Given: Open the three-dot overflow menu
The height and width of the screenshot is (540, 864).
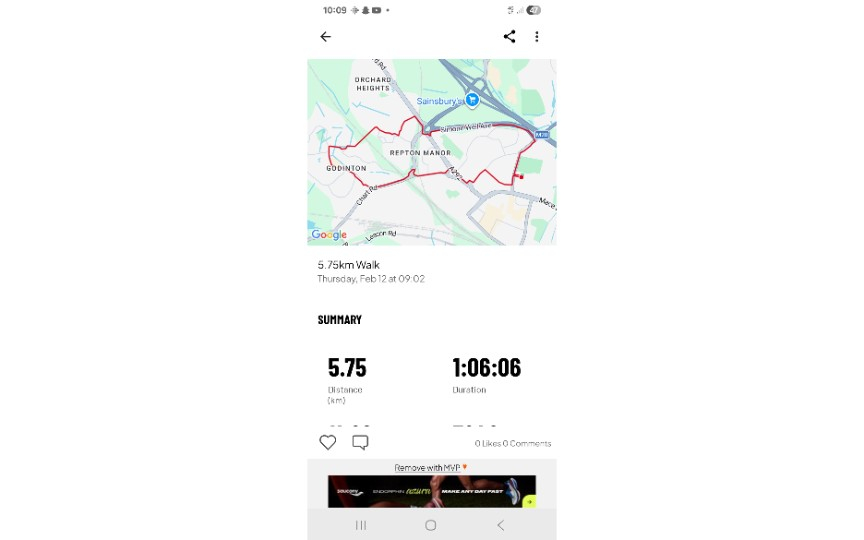Looking at the screenshot, I should click(537, 37).
